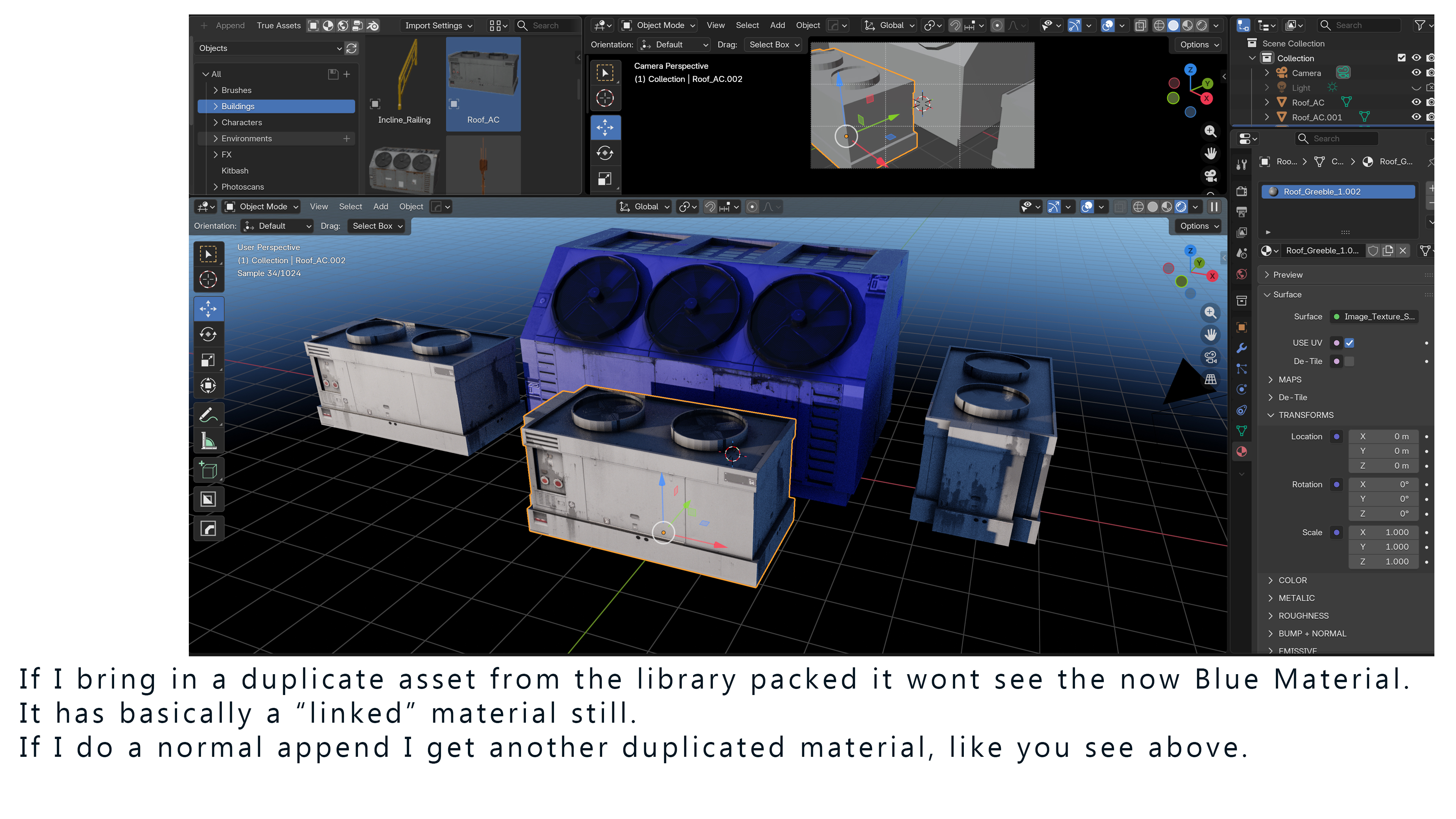Unlink the Roof_Greeble material with X icon

(x=1402, y=250)
